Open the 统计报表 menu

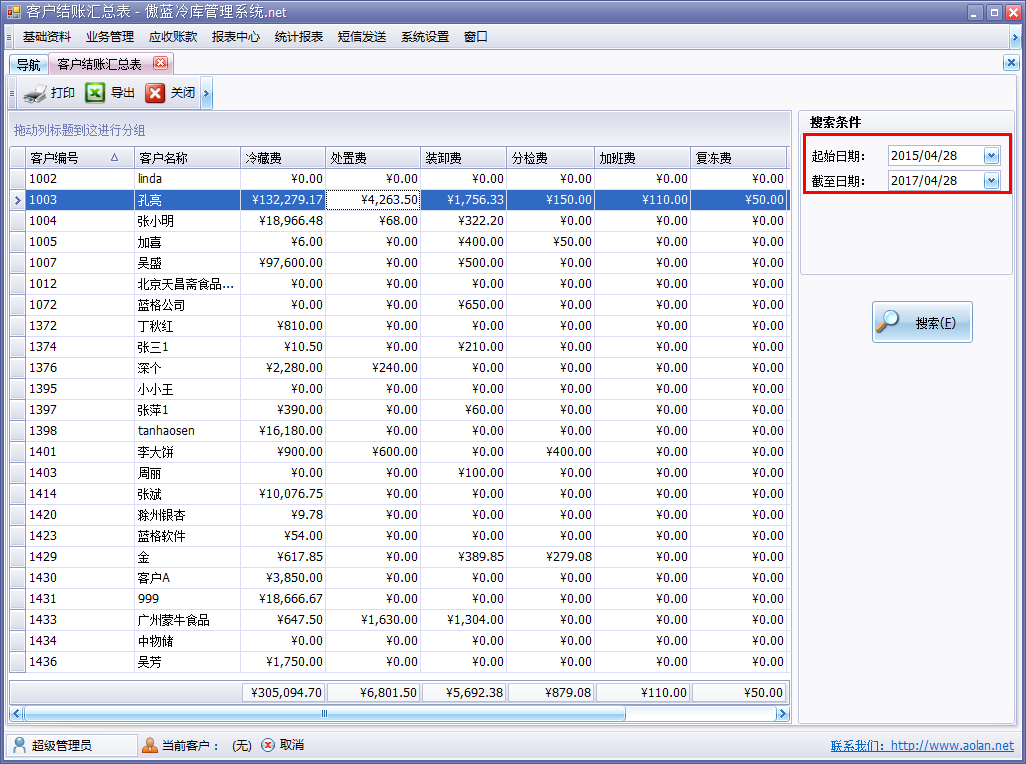(298, 37)
